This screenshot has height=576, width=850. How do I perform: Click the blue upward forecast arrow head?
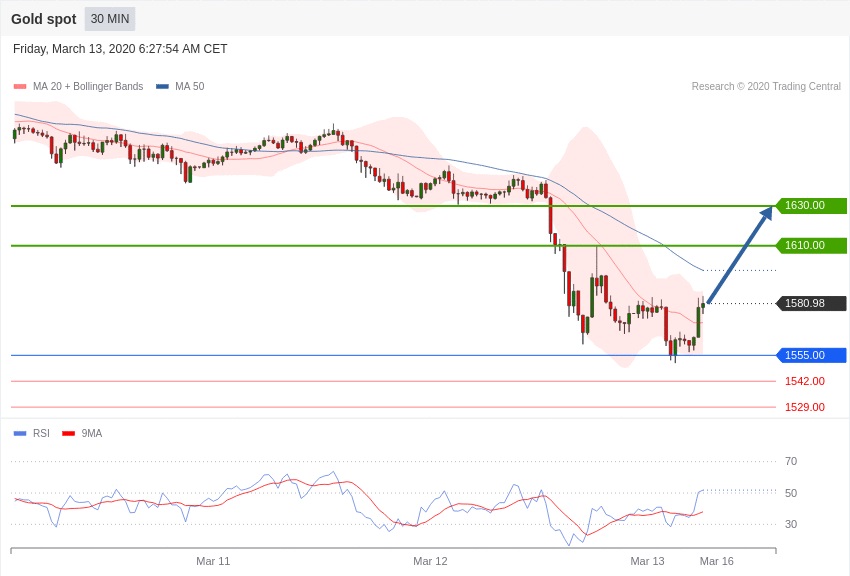(x=767, y=211)
